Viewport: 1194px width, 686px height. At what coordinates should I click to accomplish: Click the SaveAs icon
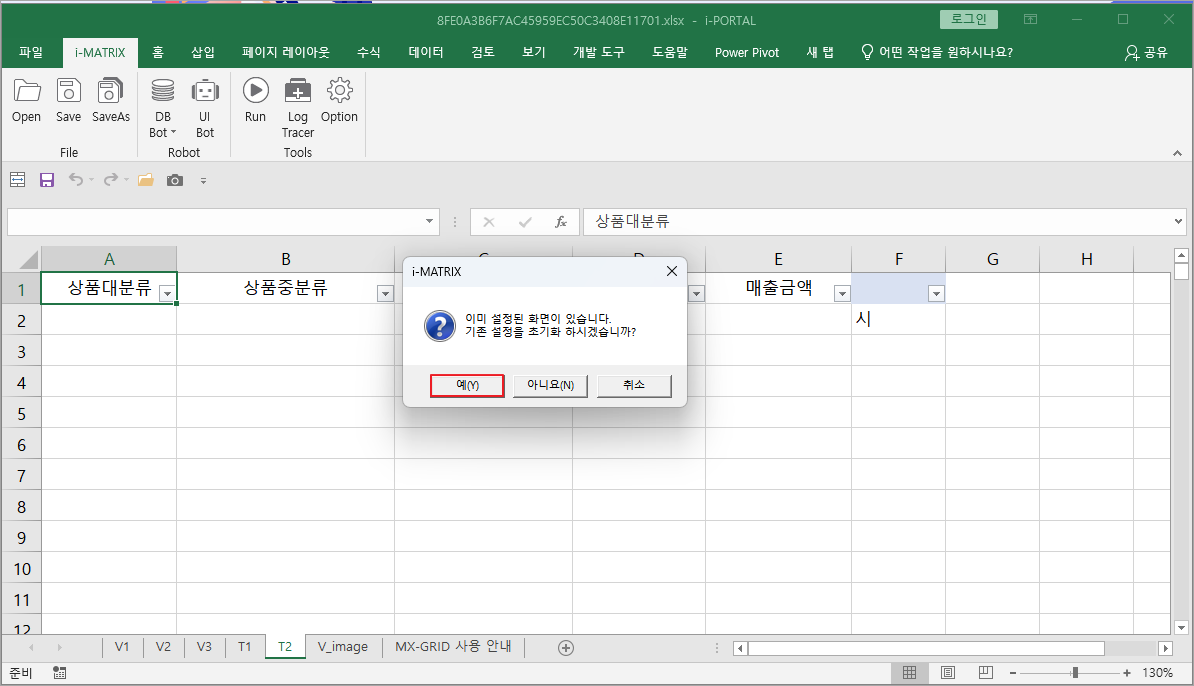(x=111, y=100)
